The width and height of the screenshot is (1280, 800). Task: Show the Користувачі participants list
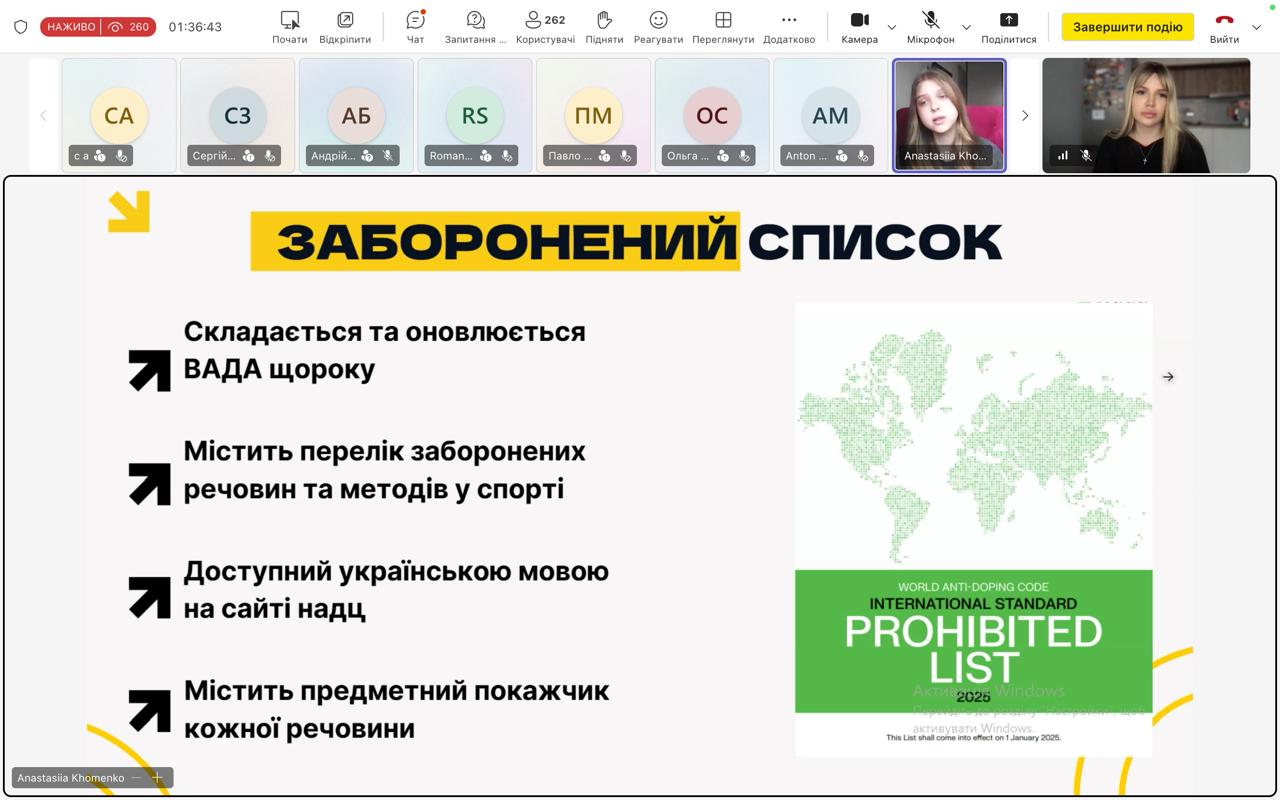[x=545, y=27]
